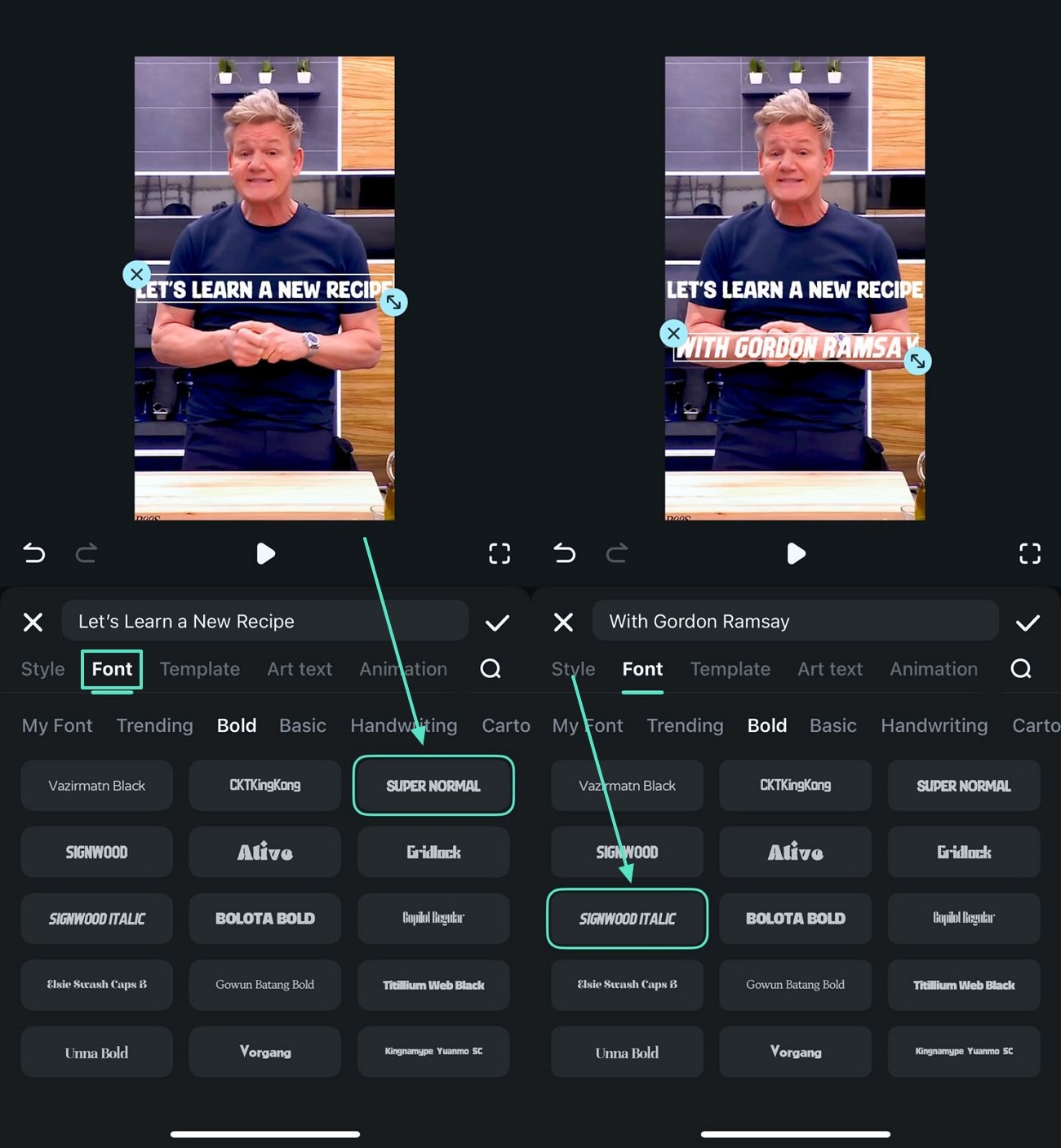Click redo arrow in left phone screen

point(87,553)
